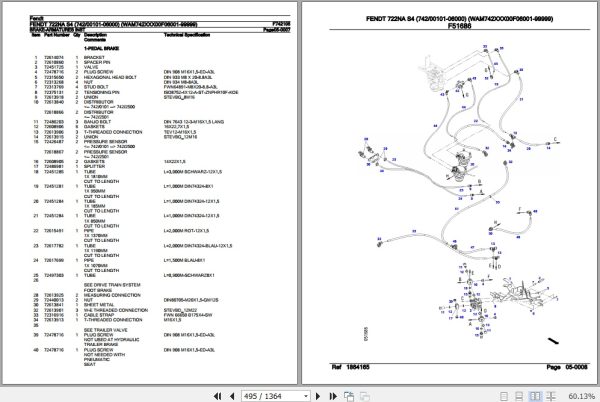Click the NOT USED AT HYDRAULIC comment
This screenshot has width=600, height=402.
[111, 340]
